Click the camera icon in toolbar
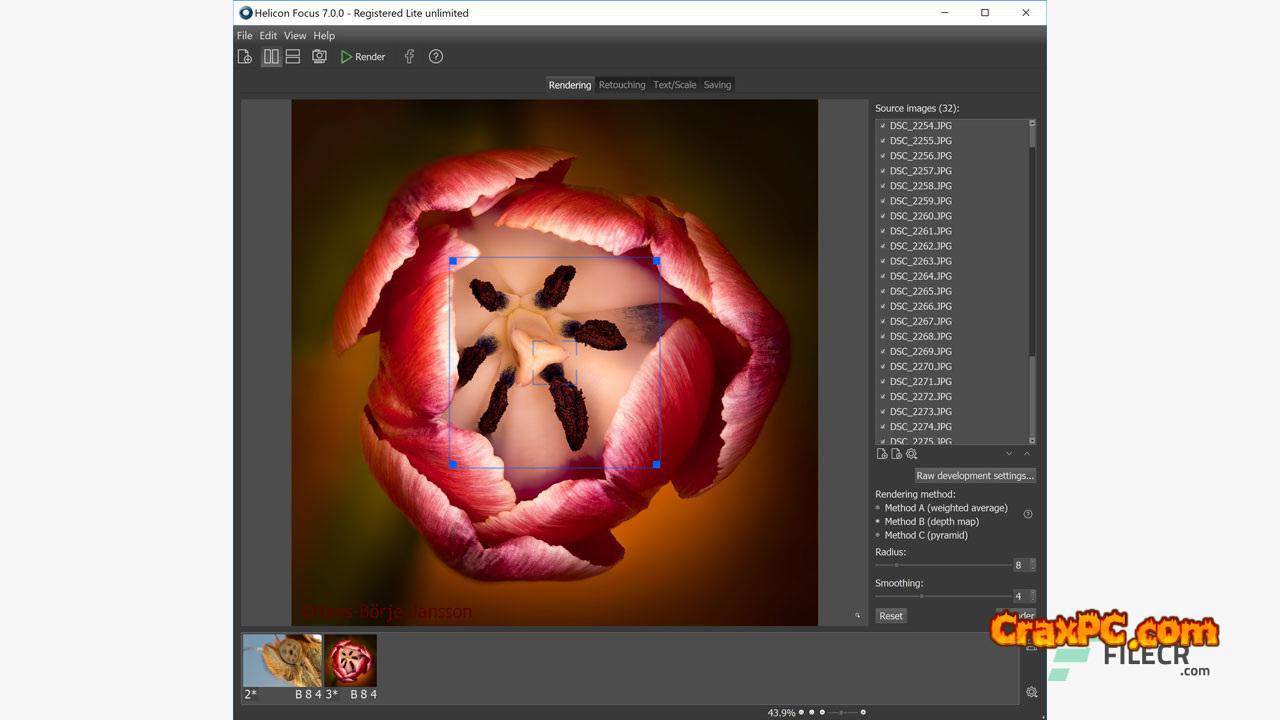 point(319,57)
